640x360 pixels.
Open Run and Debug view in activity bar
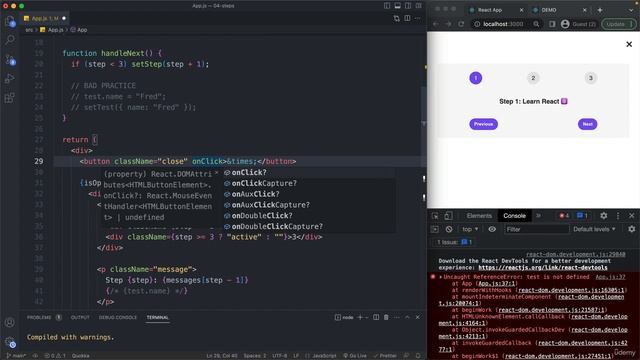(x=10, y=78)
